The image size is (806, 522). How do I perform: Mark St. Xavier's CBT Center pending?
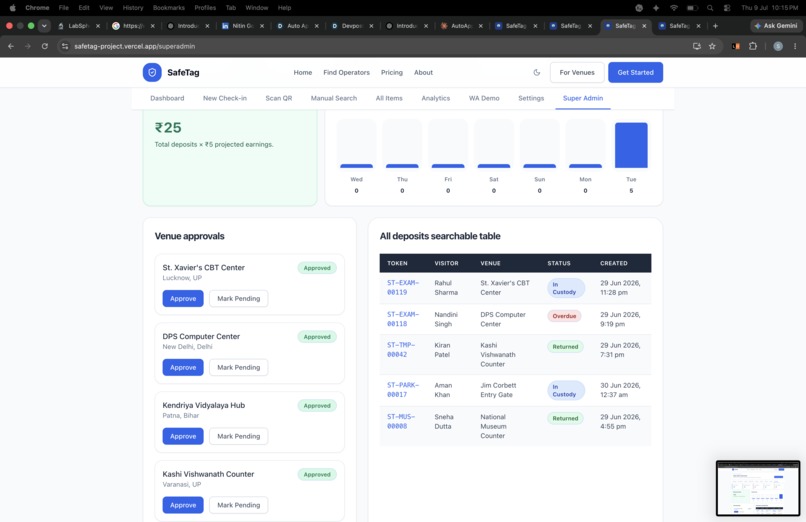[x=239, y=299]
